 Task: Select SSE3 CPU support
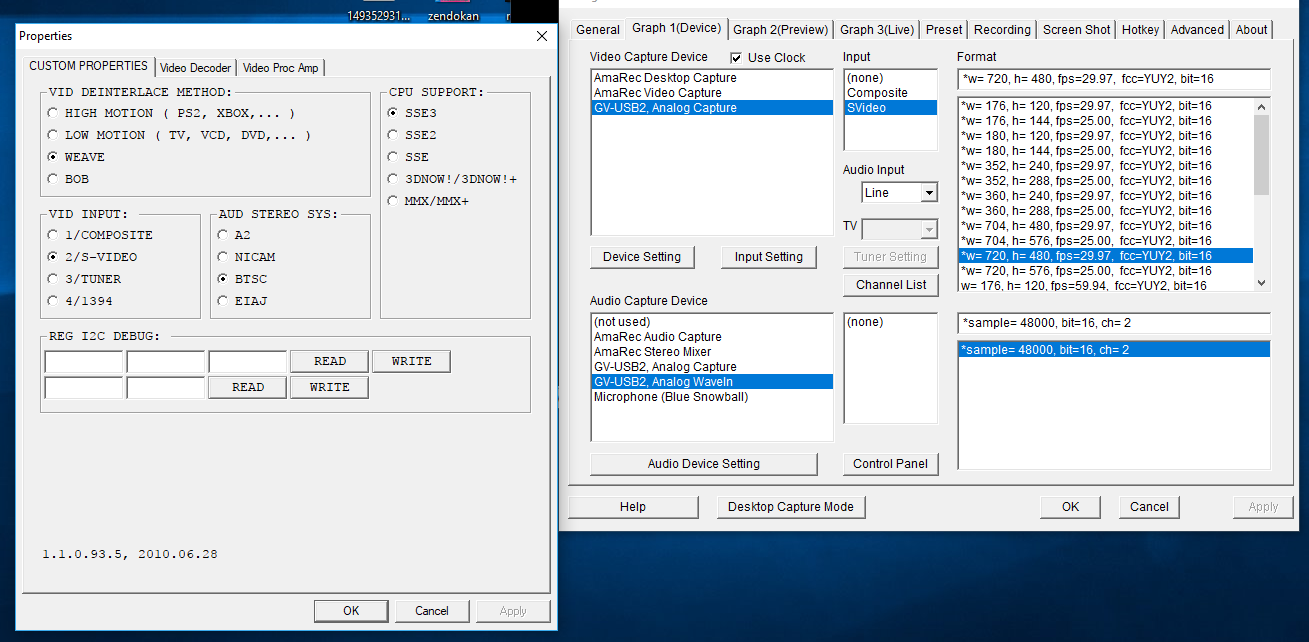point(393,113)
